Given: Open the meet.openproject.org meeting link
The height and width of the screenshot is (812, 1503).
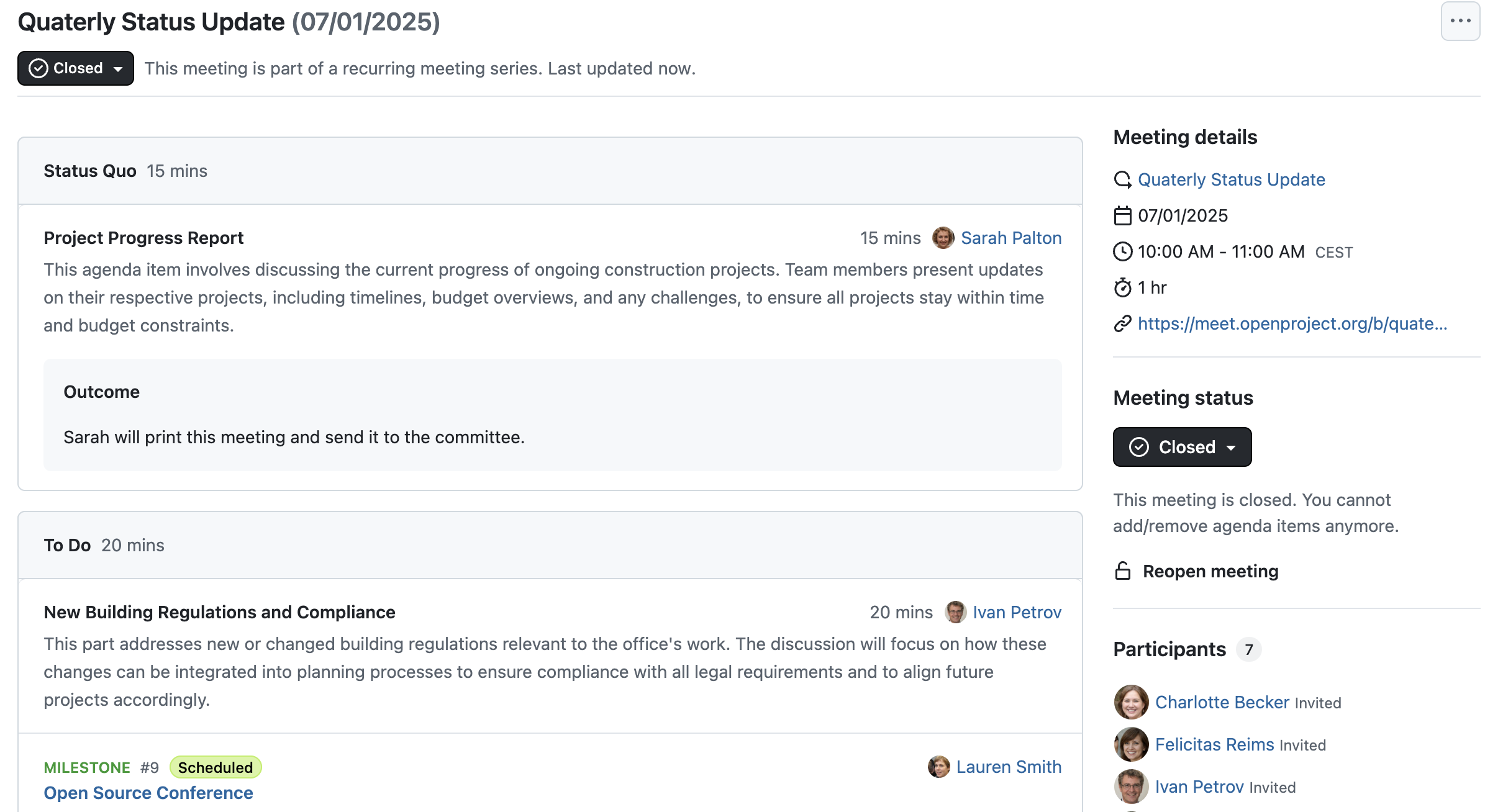Looking at the screenshot, I should [1293, 323].
